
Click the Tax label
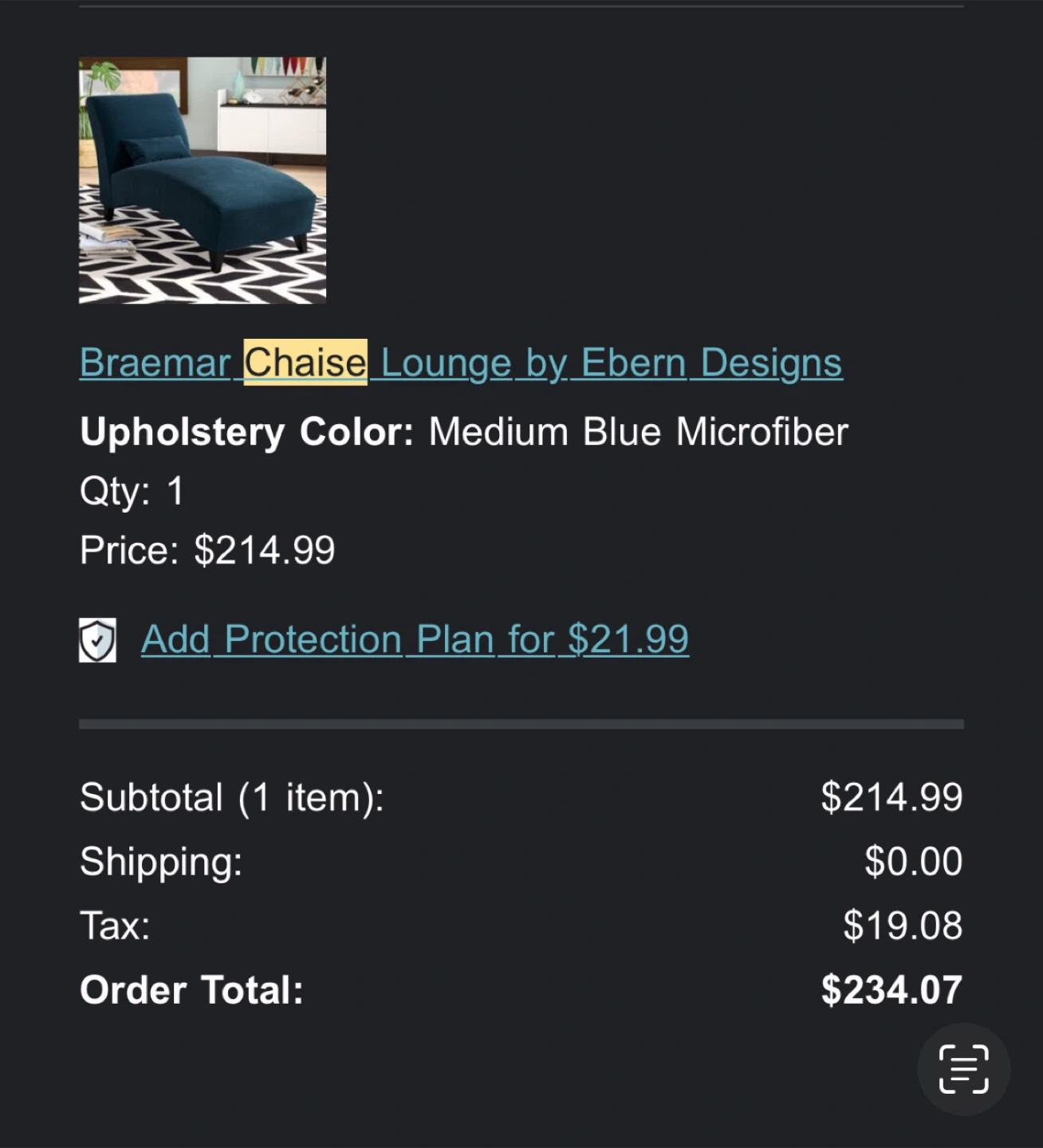tap(115, 926)
